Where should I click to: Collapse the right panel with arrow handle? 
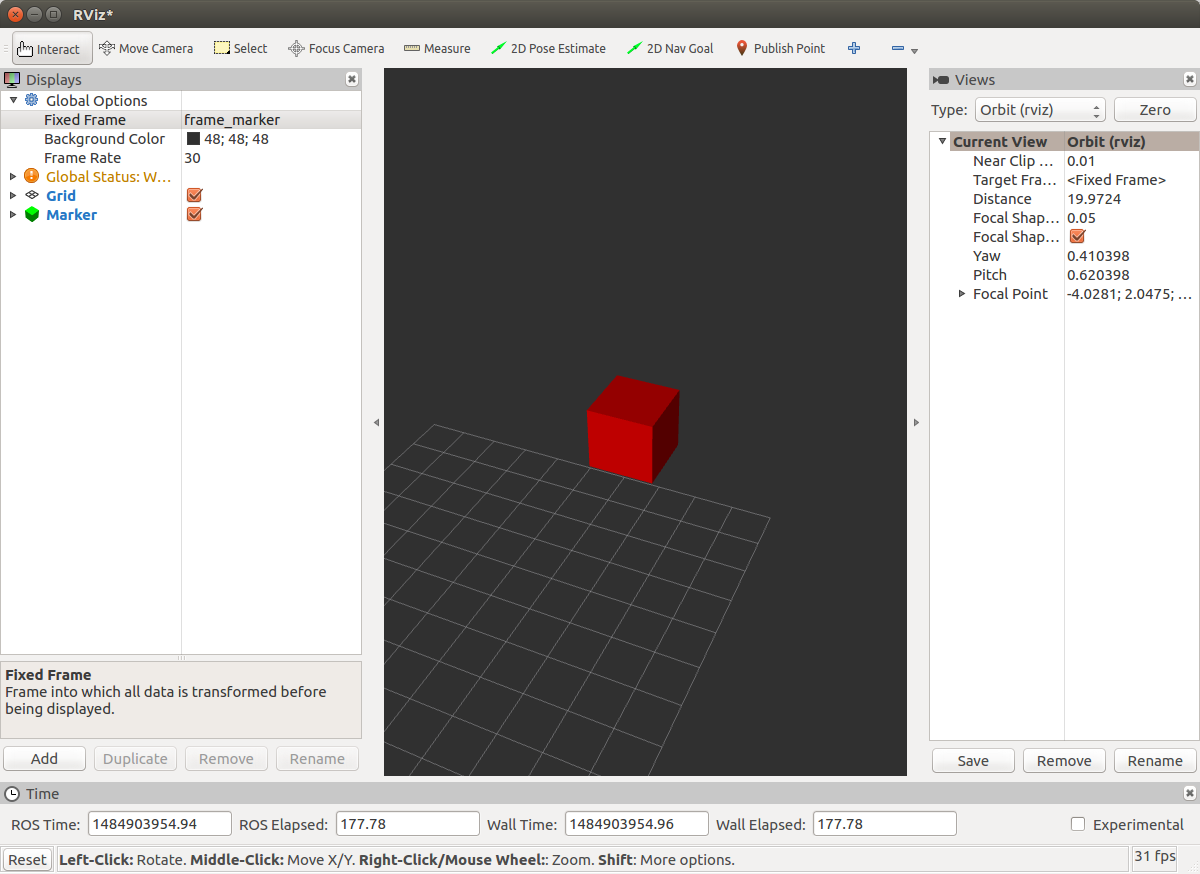(916, 423)
